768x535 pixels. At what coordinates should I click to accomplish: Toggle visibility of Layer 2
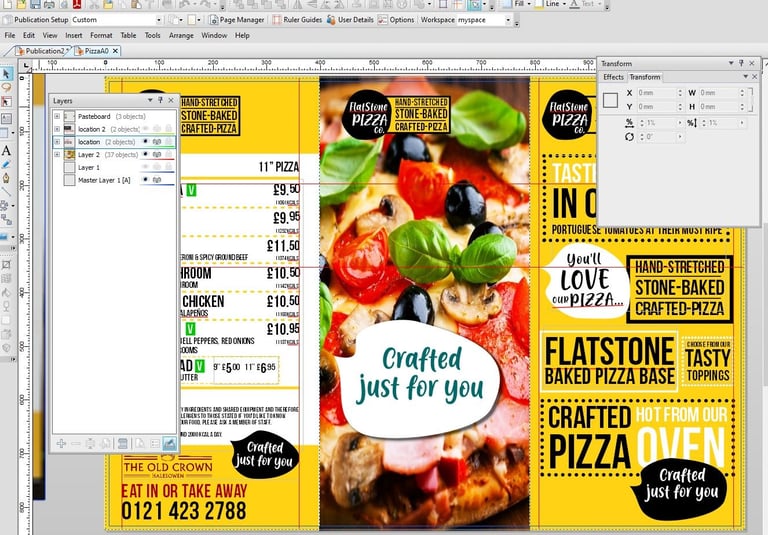coord(145,154)
